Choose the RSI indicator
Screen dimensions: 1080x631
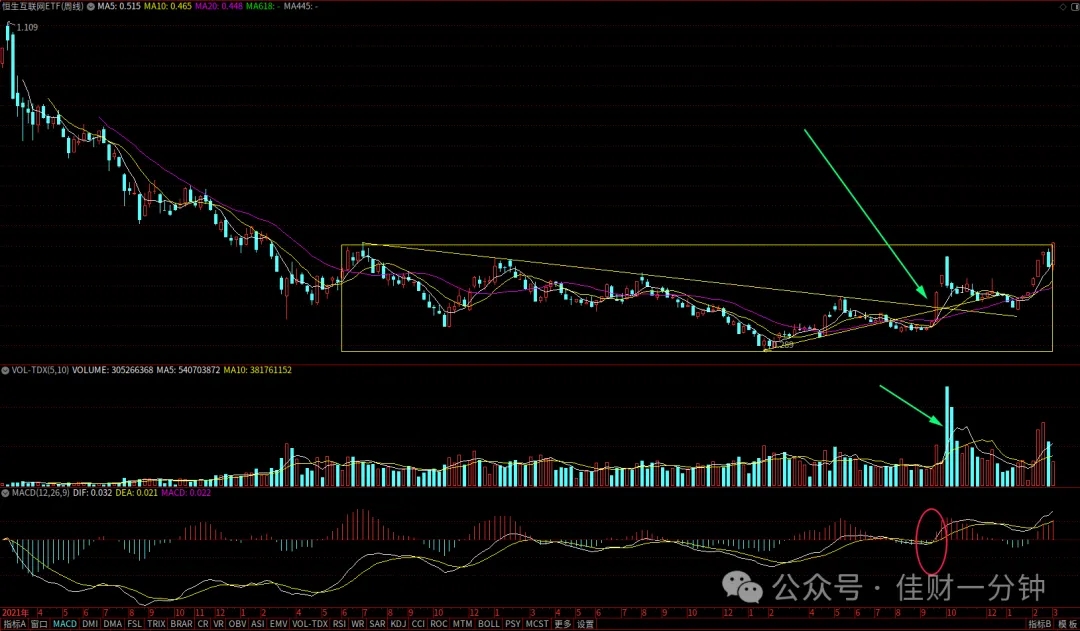(339, 623)
